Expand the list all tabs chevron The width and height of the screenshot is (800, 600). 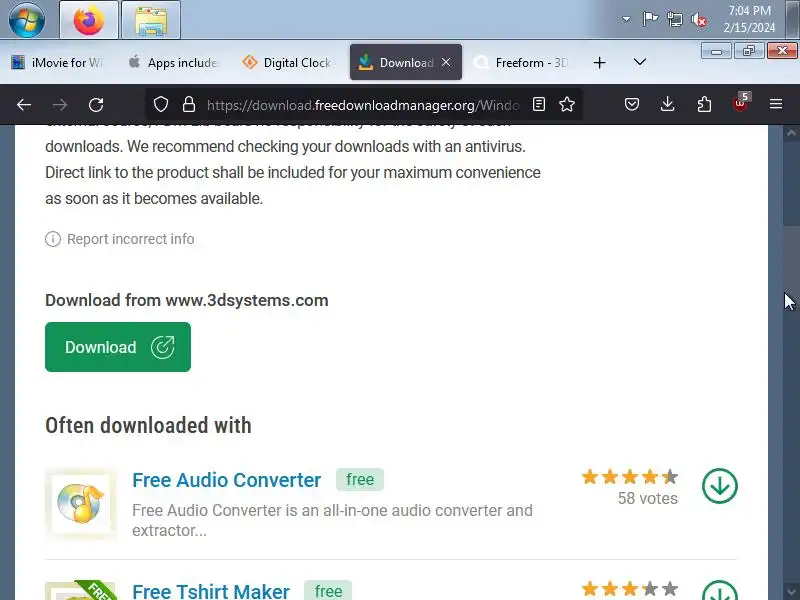(x=640, y=62)
